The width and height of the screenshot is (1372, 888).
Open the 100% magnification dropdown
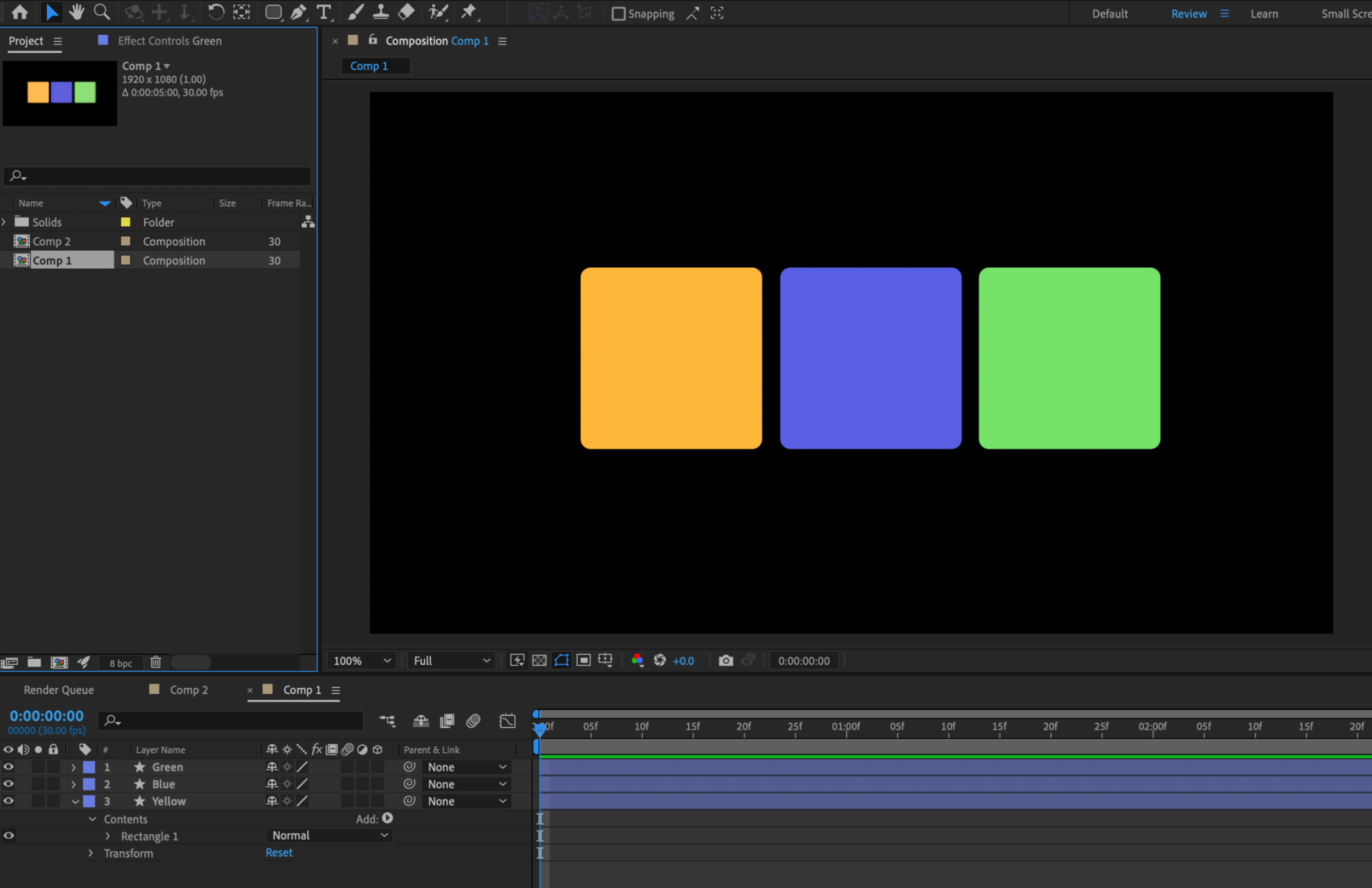363,661
